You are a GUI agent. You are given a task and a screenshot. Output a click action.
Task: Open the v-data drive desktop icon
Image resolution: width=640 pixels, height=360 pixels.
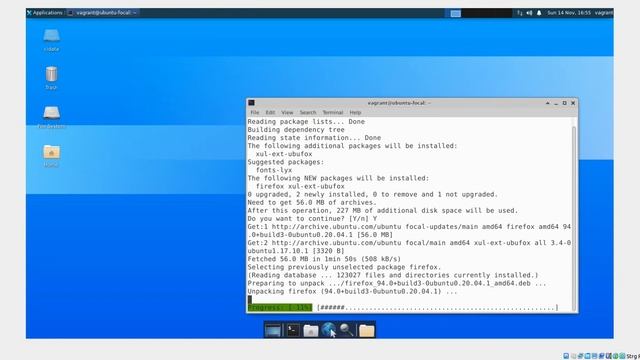pyautogui.click(x=51, y=40)
